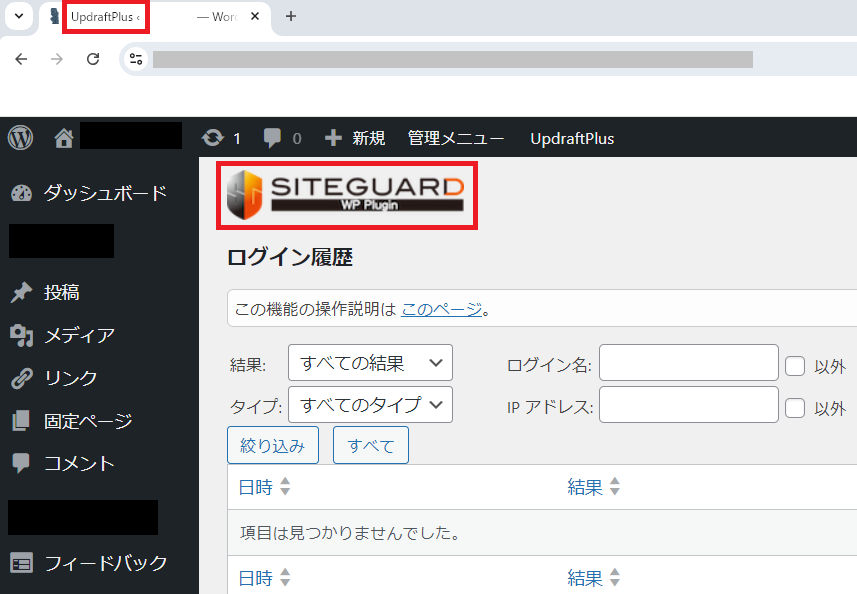The image size is (857, 594).
Task: Open the comments bubble icon in admin bar
Action: click(272, 139)
